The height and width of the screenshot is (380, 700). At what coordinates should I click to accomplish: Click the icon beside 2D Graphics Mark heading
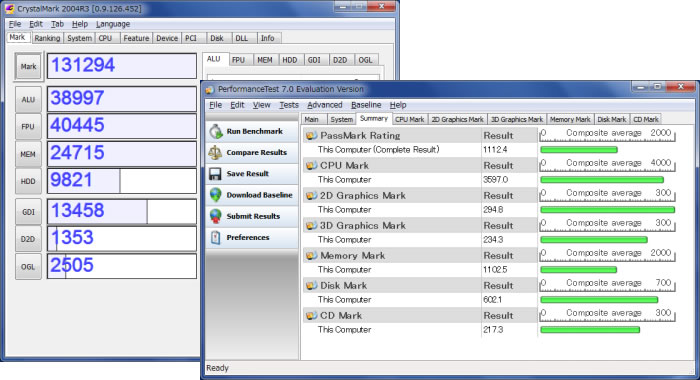coord(311,195)
